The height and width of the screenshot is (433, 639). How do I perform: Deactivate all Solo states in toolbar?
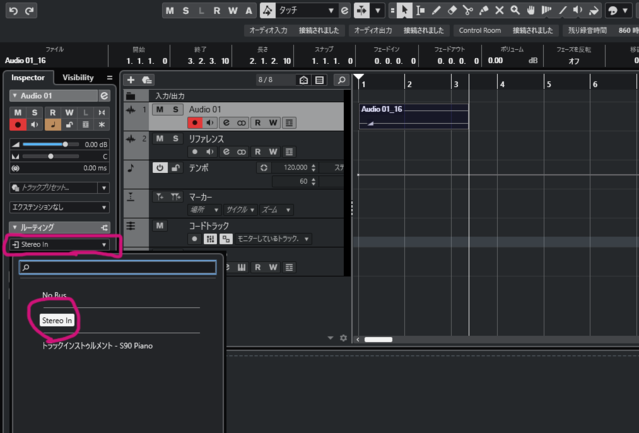(186, 11)
